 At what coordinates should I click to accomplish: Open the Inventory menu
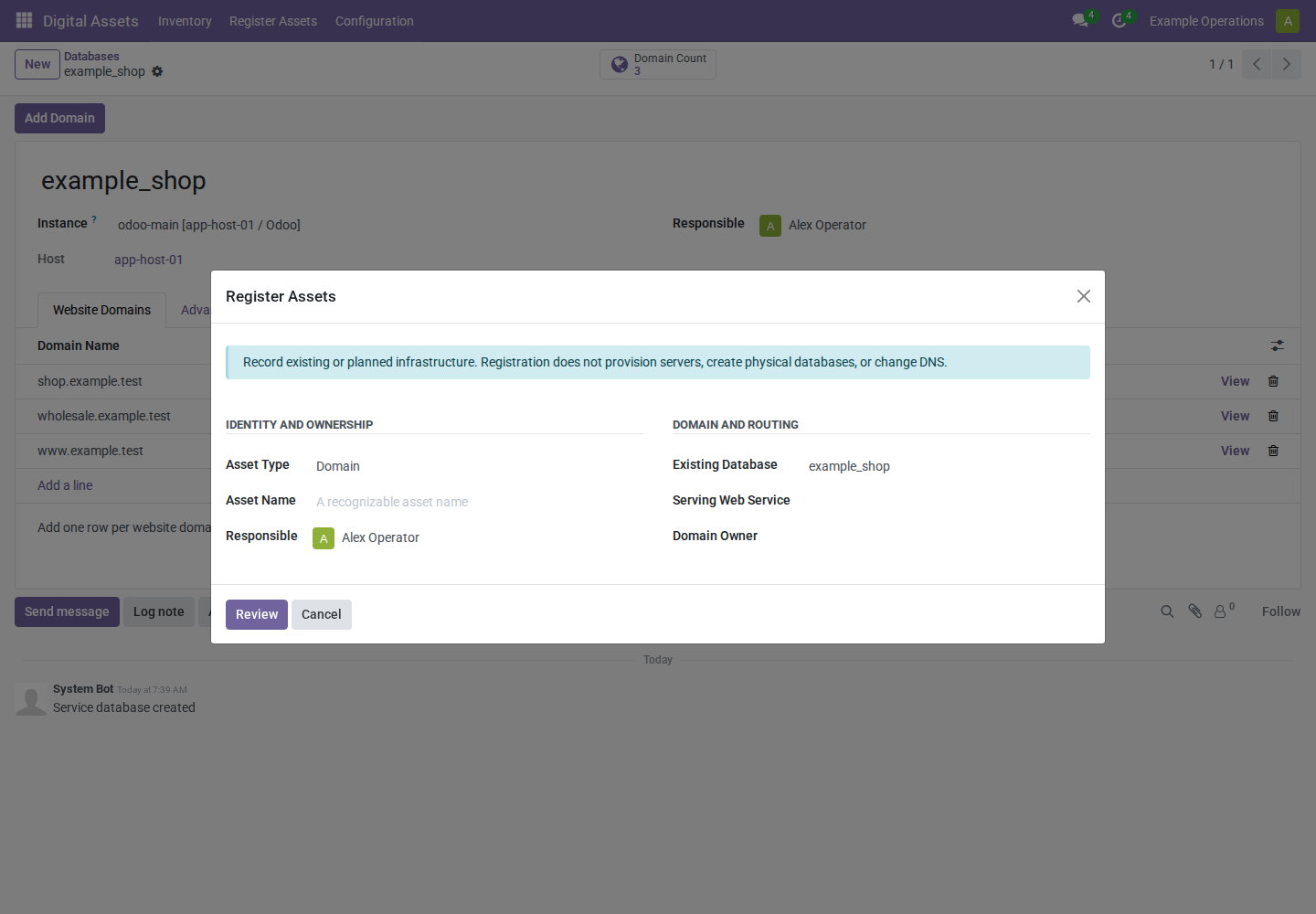185,21
